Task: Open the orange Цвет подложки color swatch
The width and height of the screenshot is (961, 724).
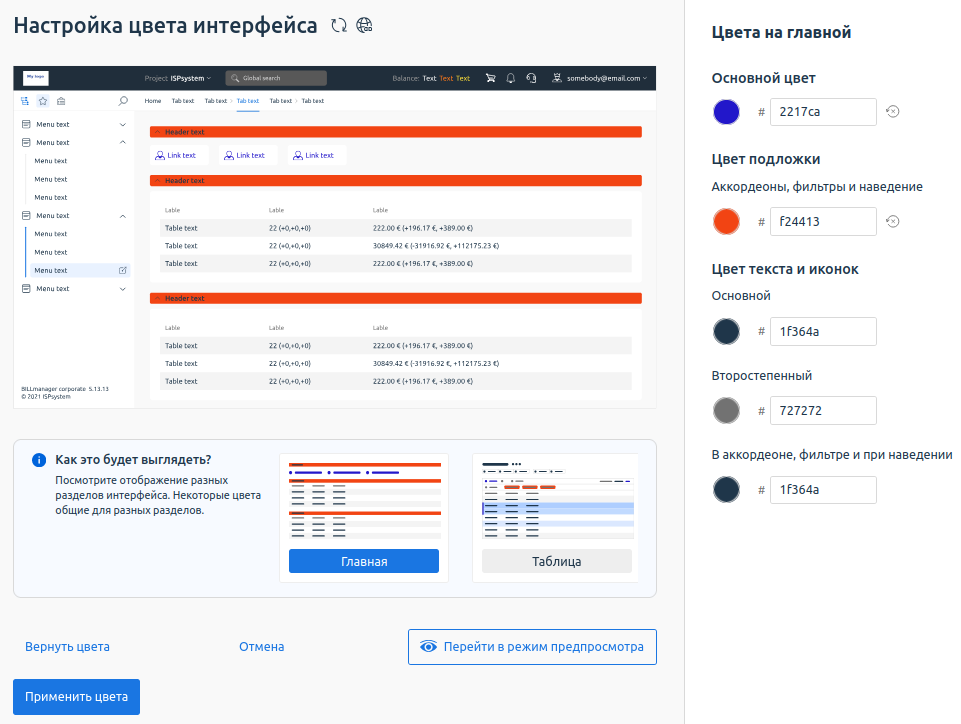Action: point(726,221)
